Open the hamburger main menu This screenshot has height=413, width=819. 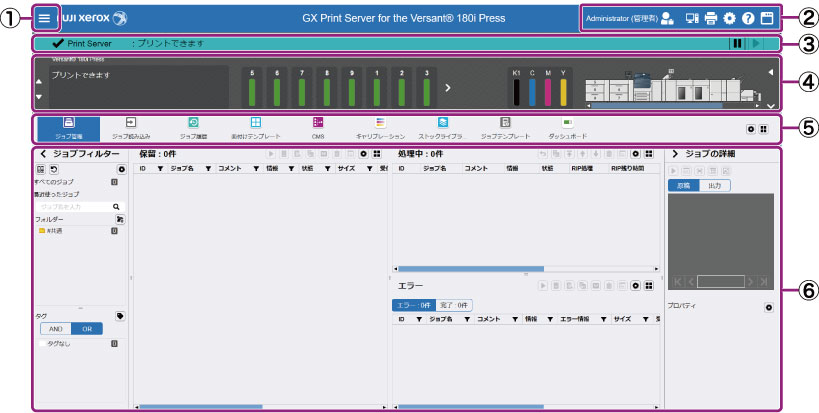pos(44,18)
